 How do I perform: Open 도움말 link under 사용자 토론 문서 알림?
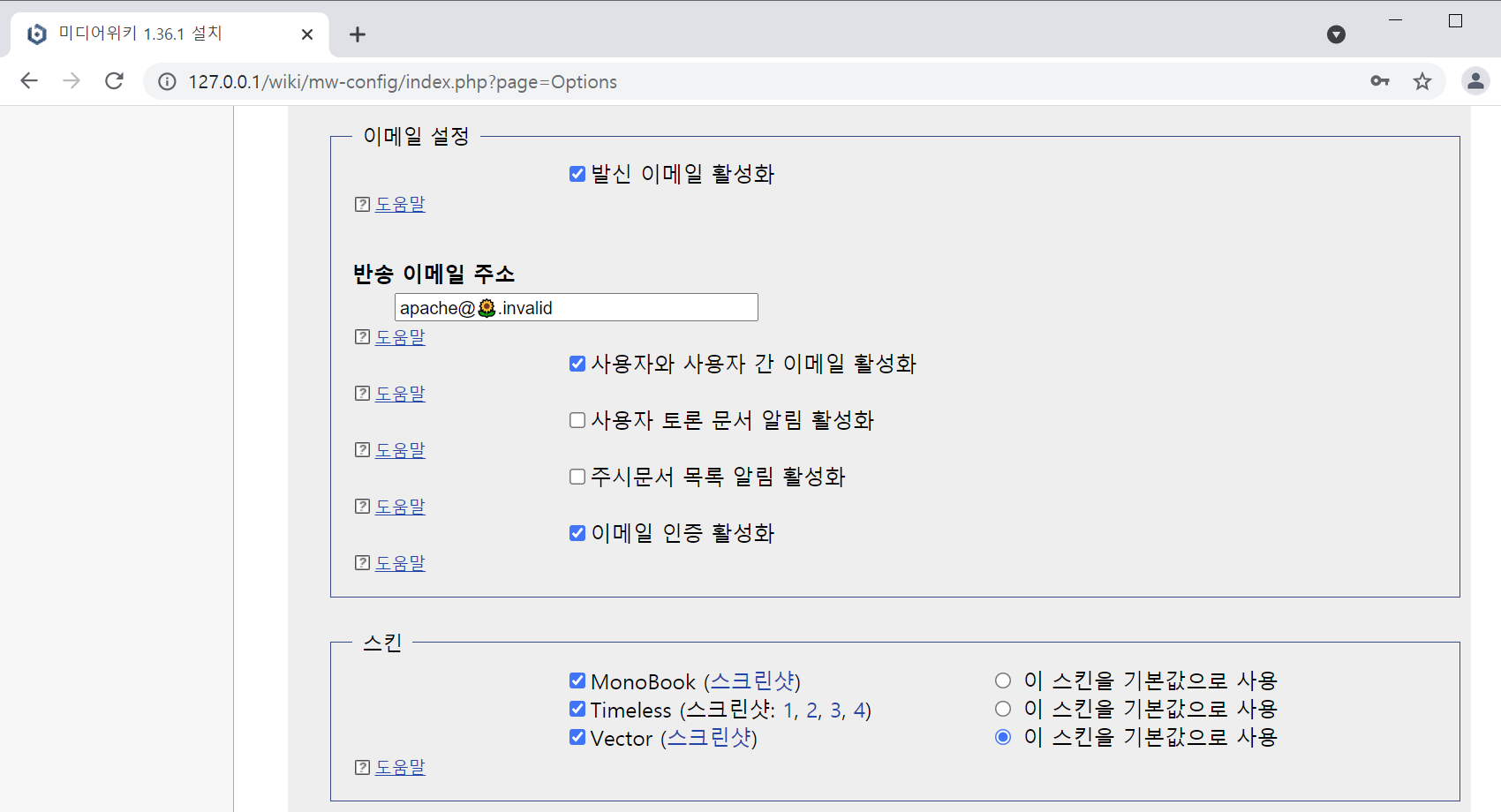(x=400, y=450)
